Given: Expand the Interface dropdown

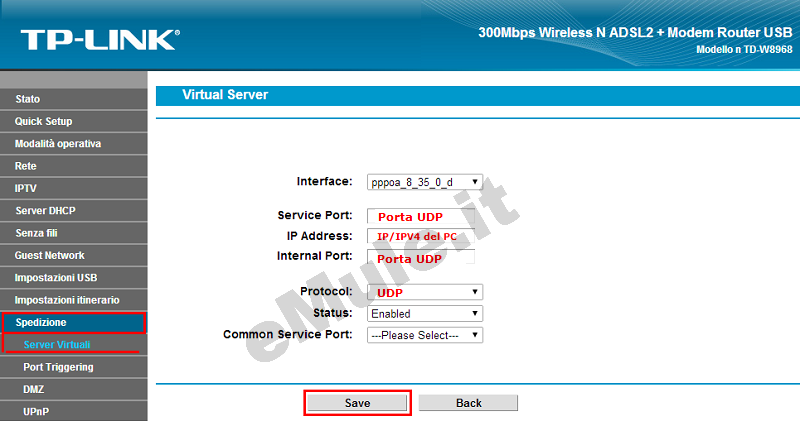Looking at the screenshot, I should 424,182.
